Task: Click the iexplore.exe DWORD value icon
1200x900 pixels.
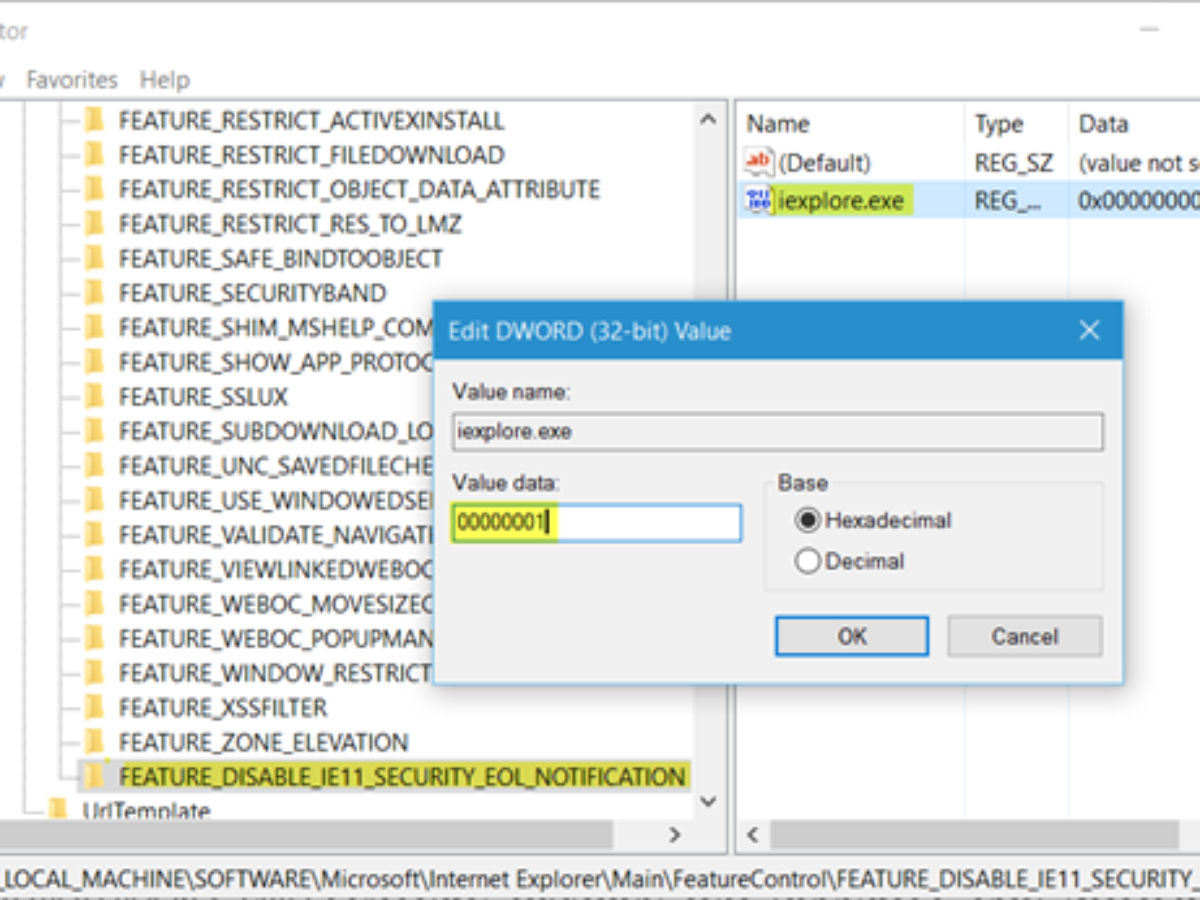Action: click(x=760, y=200)
